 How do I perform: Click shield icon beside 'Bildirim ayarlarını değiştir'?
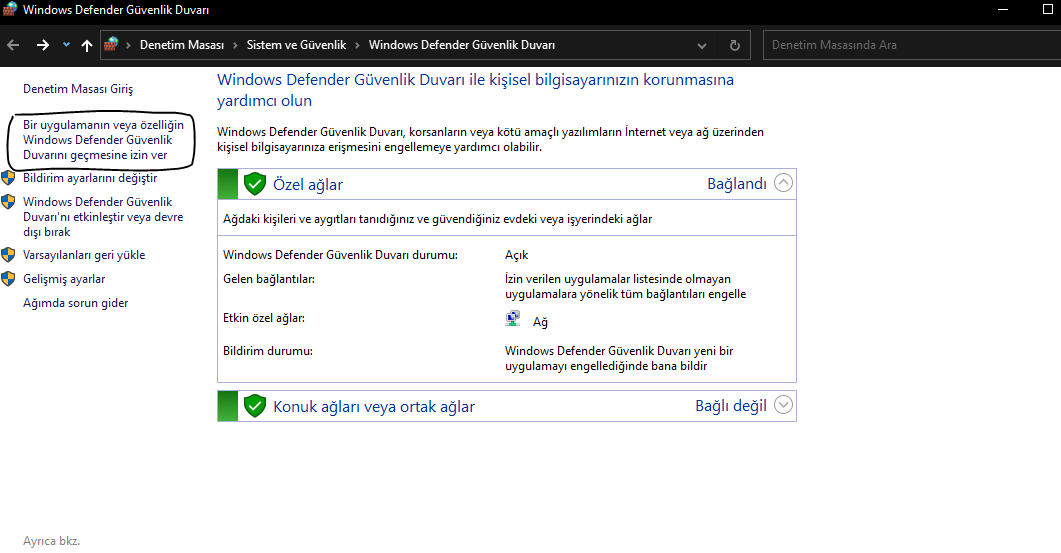click(x=8, y=178)
